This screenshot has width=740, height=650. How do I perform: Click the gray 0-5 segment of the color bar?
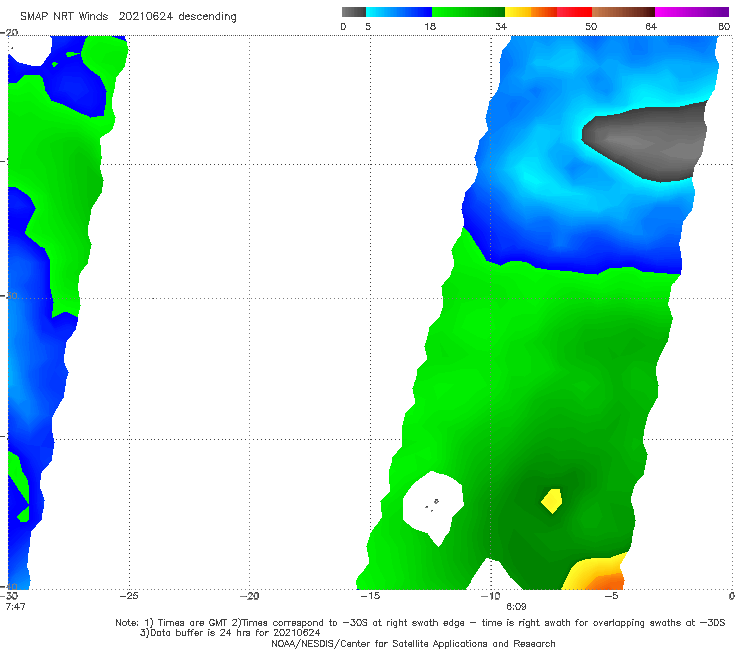(354, 12)
